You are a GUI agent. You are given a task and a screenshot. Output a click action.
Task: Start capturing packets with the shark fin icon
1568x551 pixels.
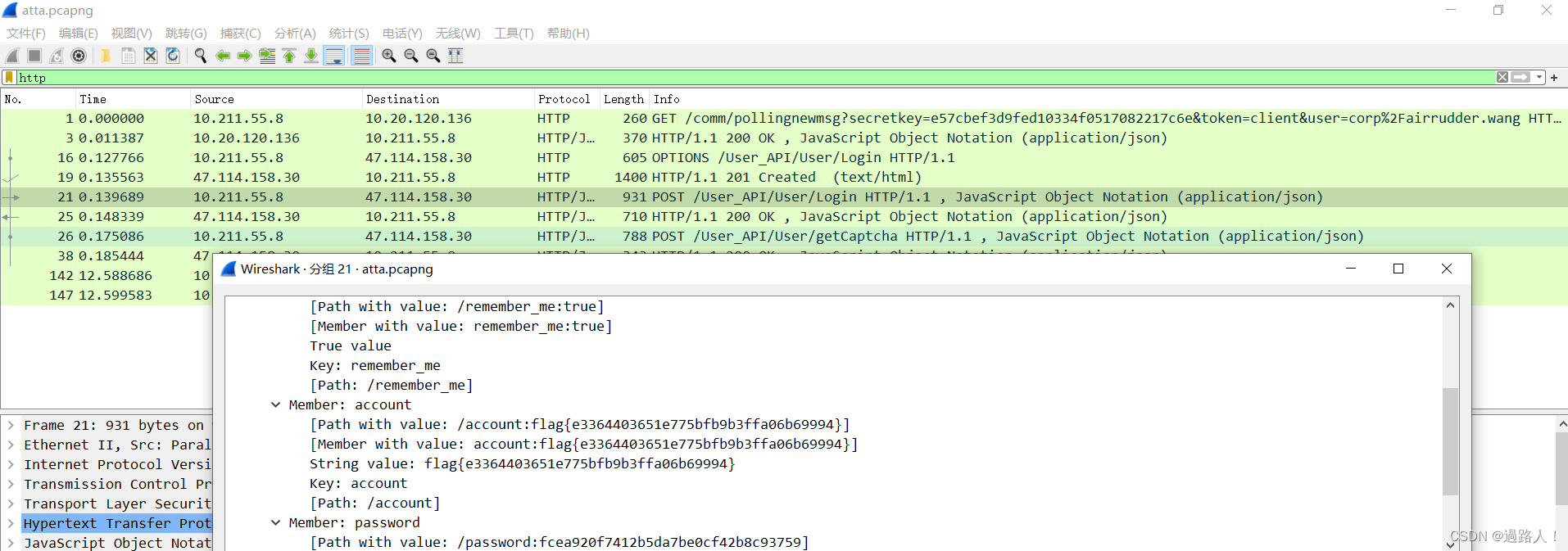pos(12,56)
